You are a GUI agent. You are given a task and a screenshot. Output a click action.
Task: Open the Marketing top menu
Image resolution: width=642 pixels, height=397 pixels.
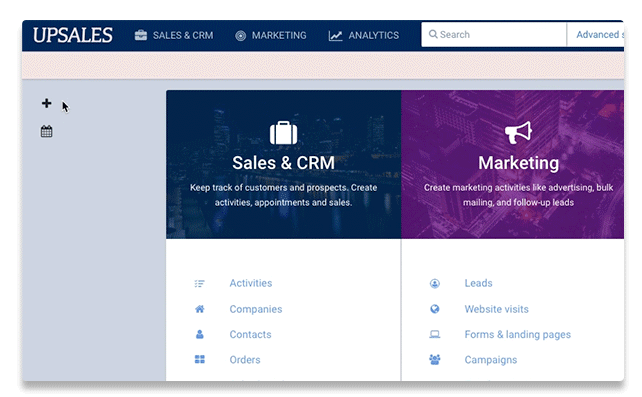click(271, 36)
